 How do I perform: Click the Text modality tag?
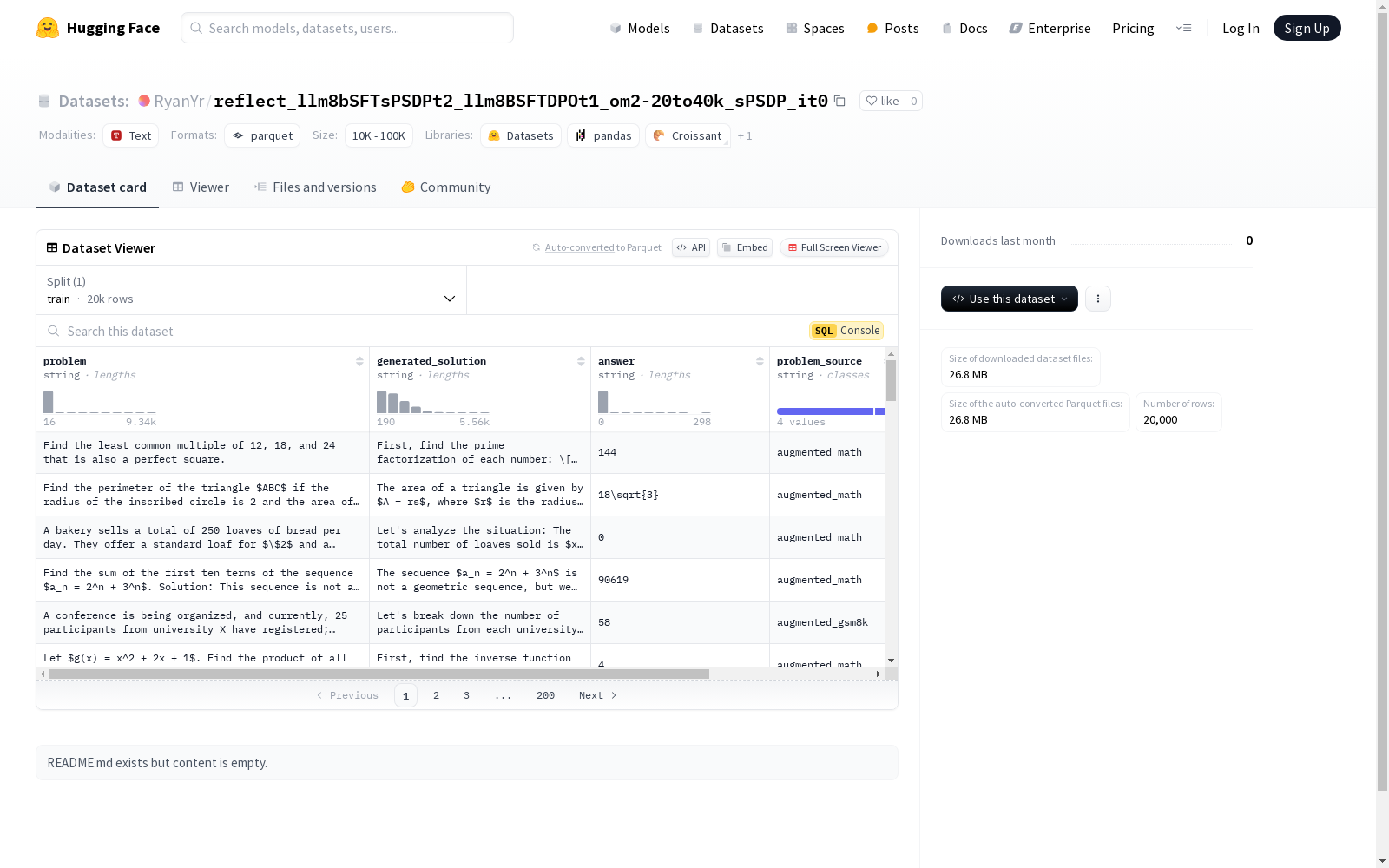click(131, 135)
